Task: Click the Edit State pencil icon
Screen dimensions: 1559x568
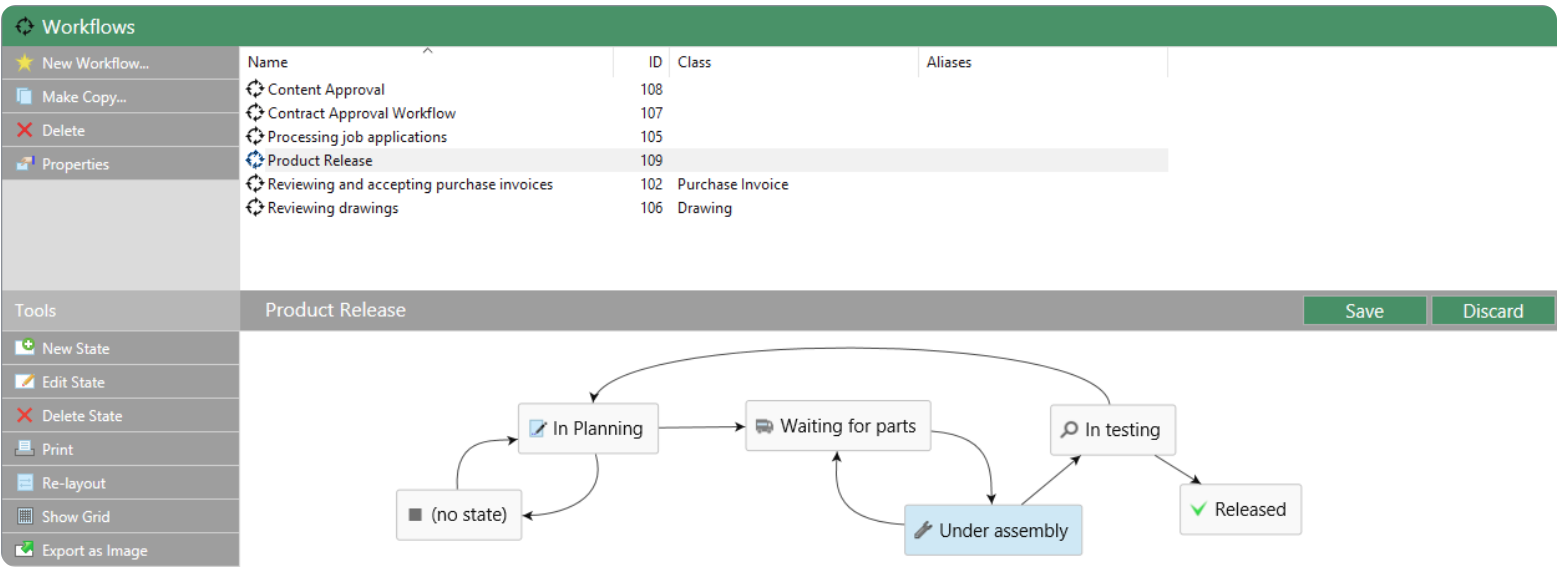Action: pos(25,382)
